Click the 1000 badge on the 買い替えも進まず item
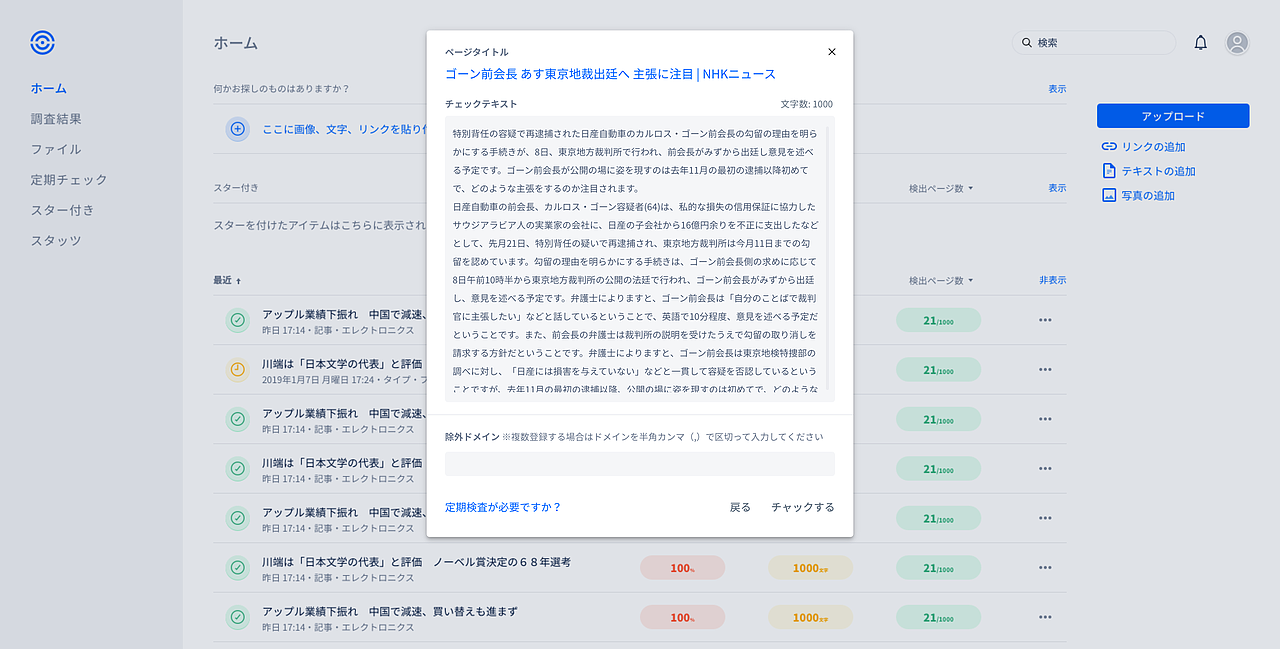This screenshot has height=649, width=1280. (x=810, y=617)
